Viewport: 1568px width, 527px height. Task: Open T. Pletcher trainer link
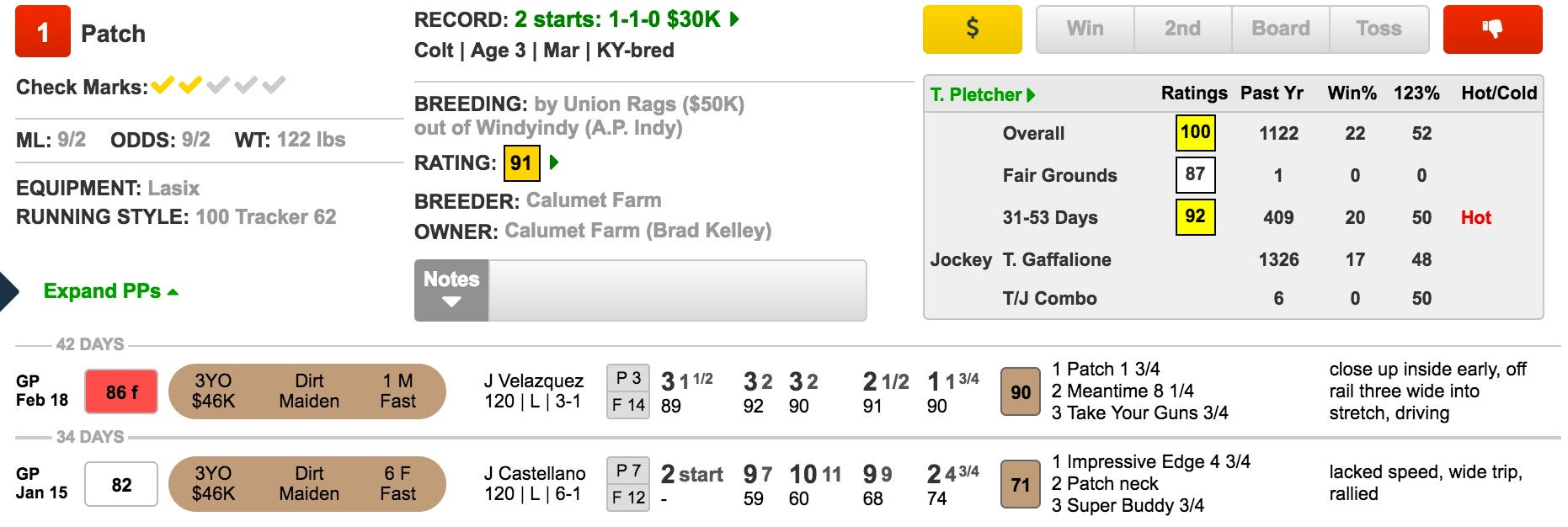point(982,94)
